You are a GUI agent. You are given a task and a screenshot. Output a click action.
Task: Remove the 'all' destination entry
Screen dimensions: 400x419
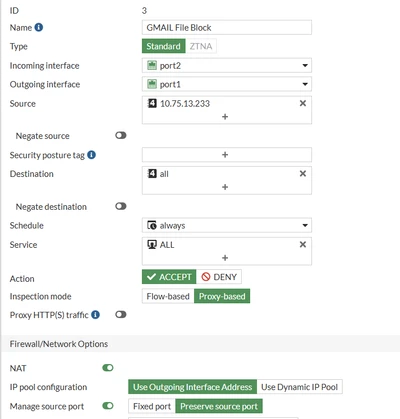click(x=303, y=174)
